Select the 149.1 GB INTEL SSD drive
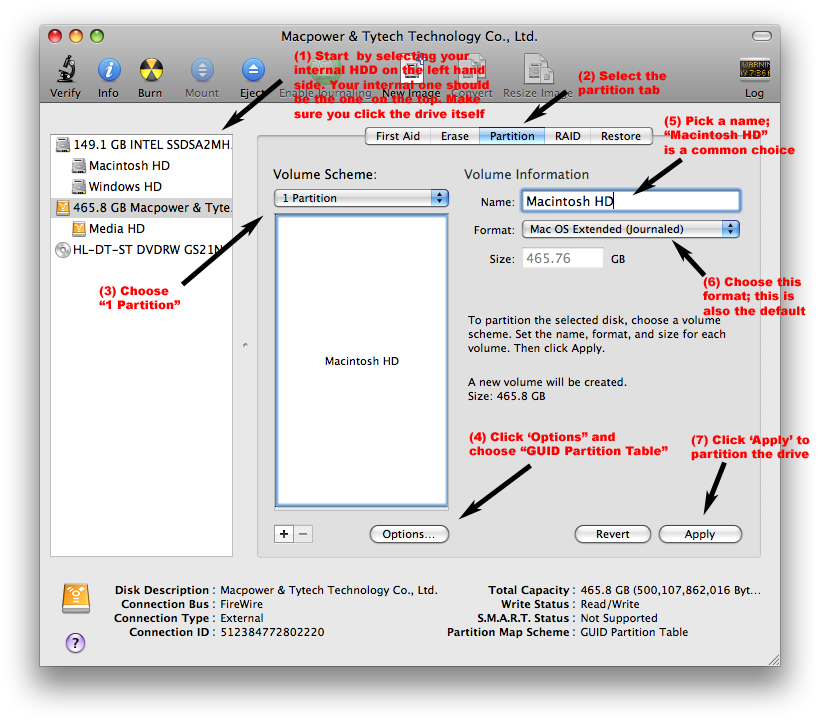This screenshot has width=820, height=721. coord(142,145)
